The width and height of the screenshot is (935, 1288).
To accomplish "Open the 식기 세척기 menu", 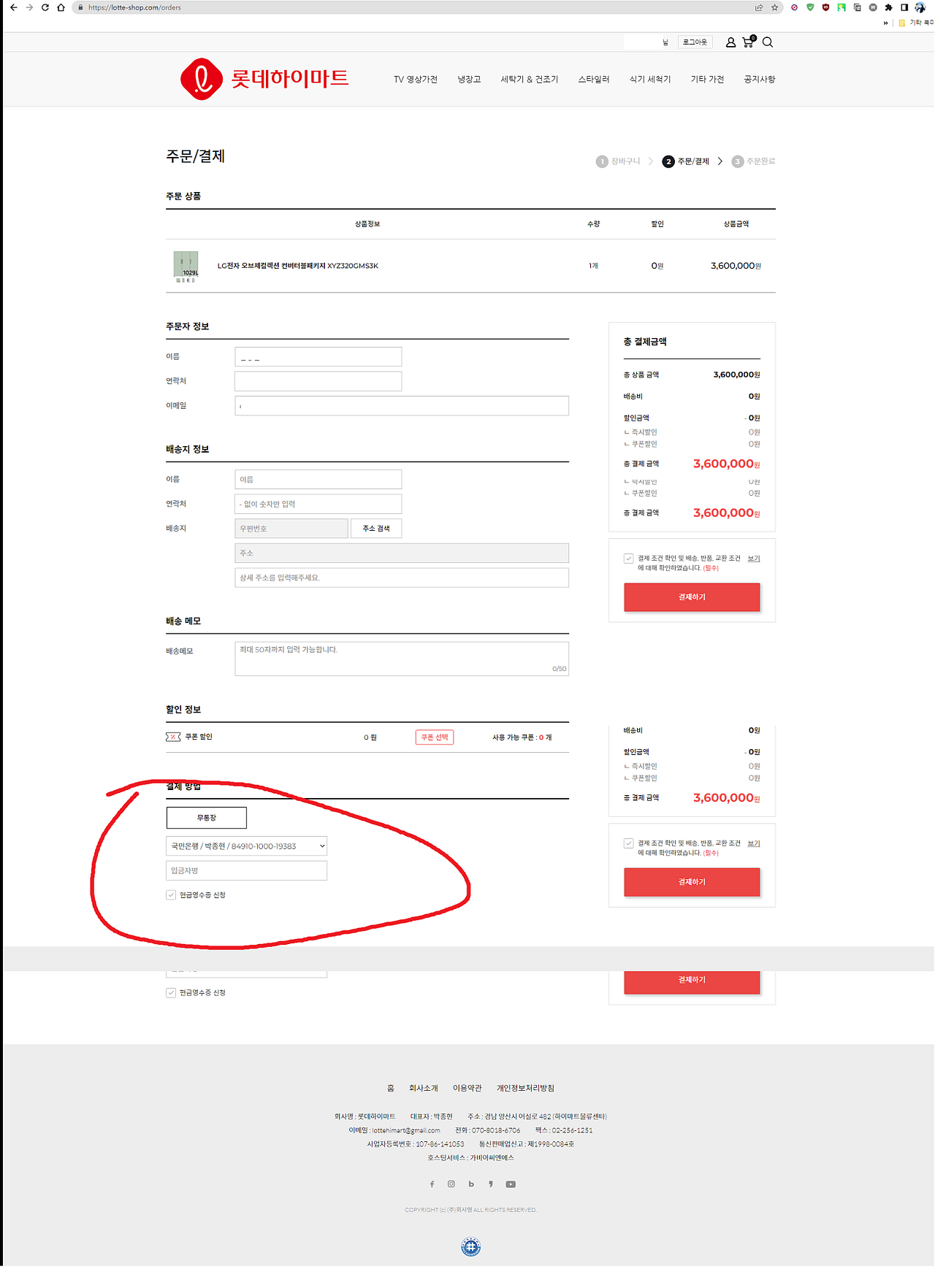I will (650, 80).
